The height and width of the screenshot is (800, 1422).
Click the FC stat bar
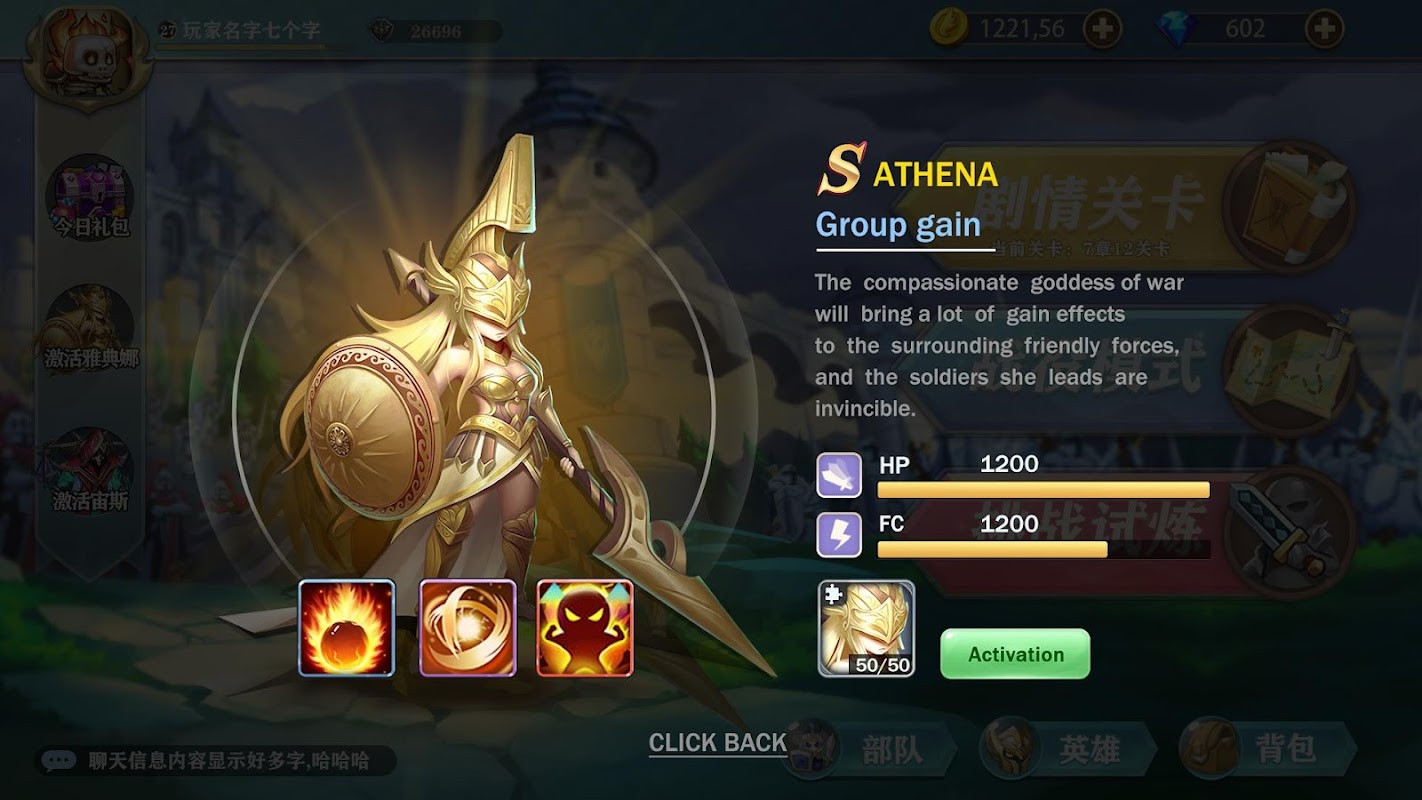(1044, 550)
